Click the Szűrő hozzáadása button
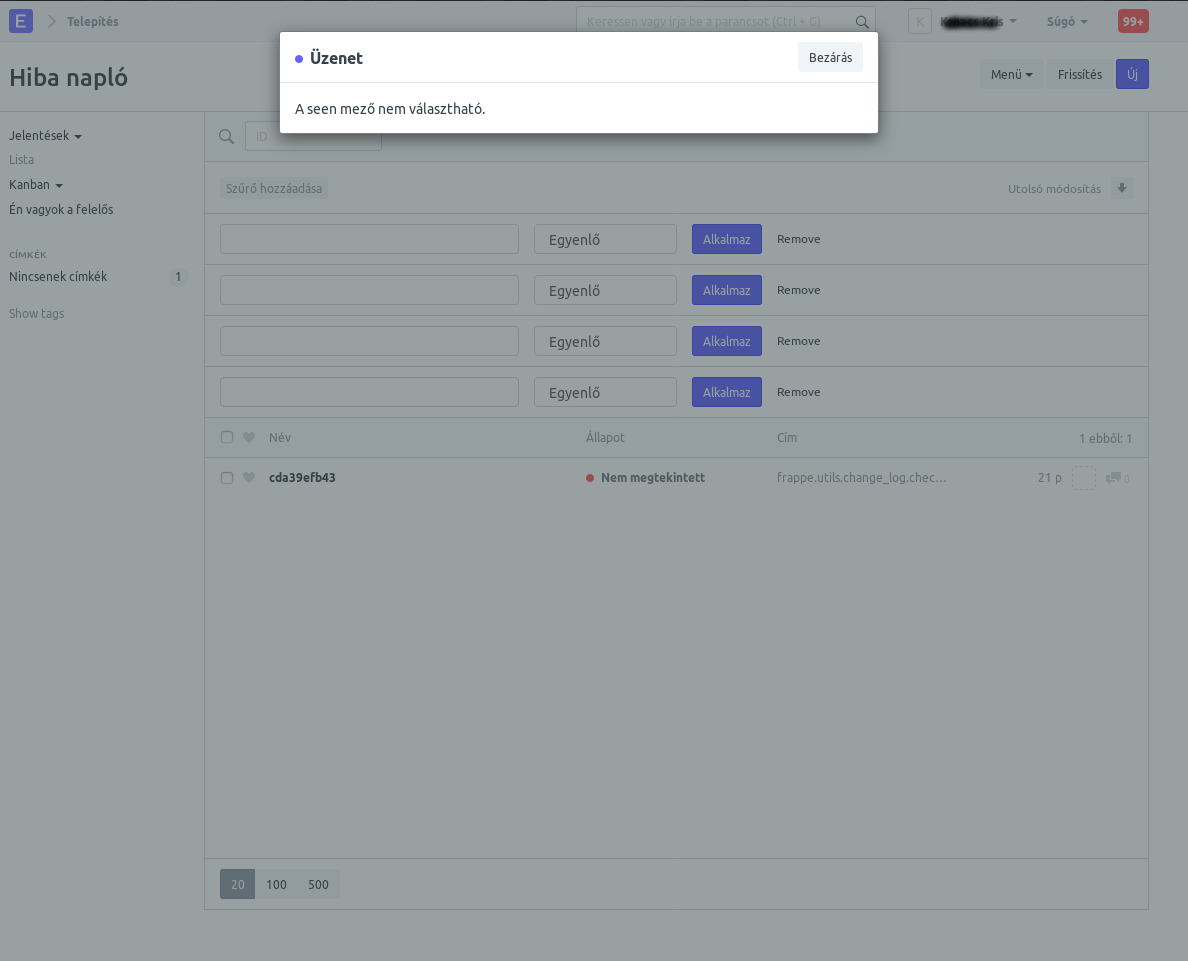The height and width of the screenshot is (961, 1188). (274, 189)
